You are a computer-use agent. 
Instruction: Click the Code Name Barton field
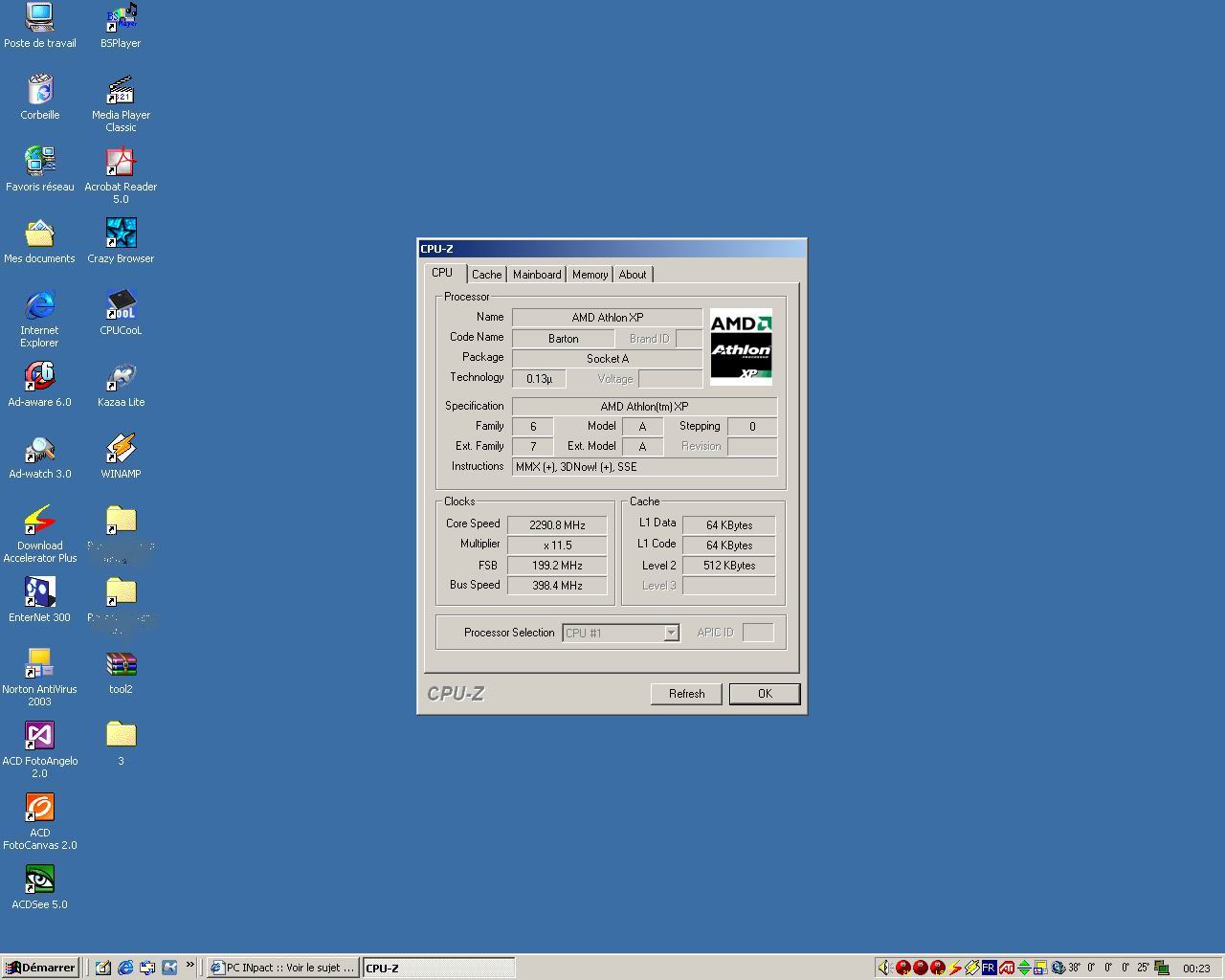coord(563,339)
